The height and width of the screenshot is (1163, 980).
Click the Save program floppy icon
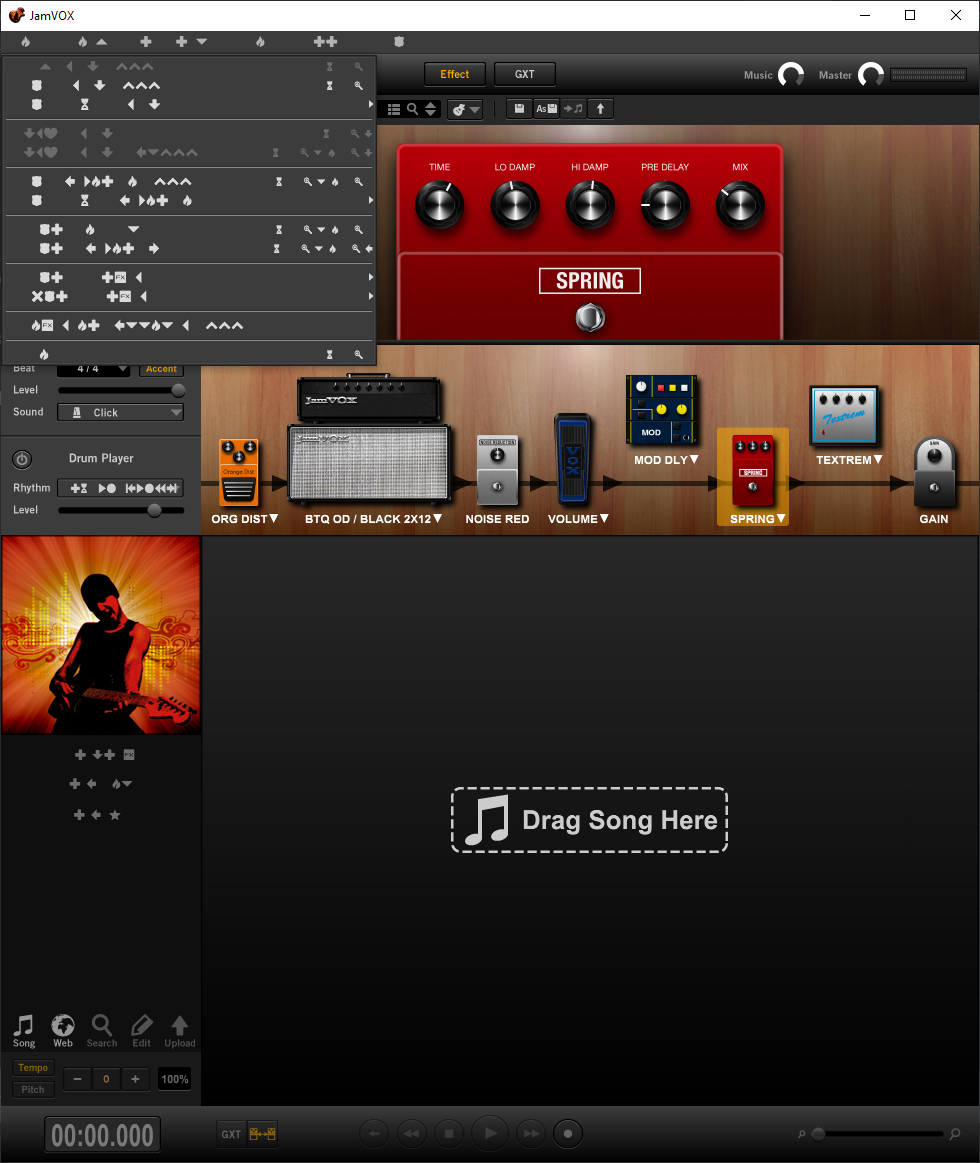tap(519, 109)
